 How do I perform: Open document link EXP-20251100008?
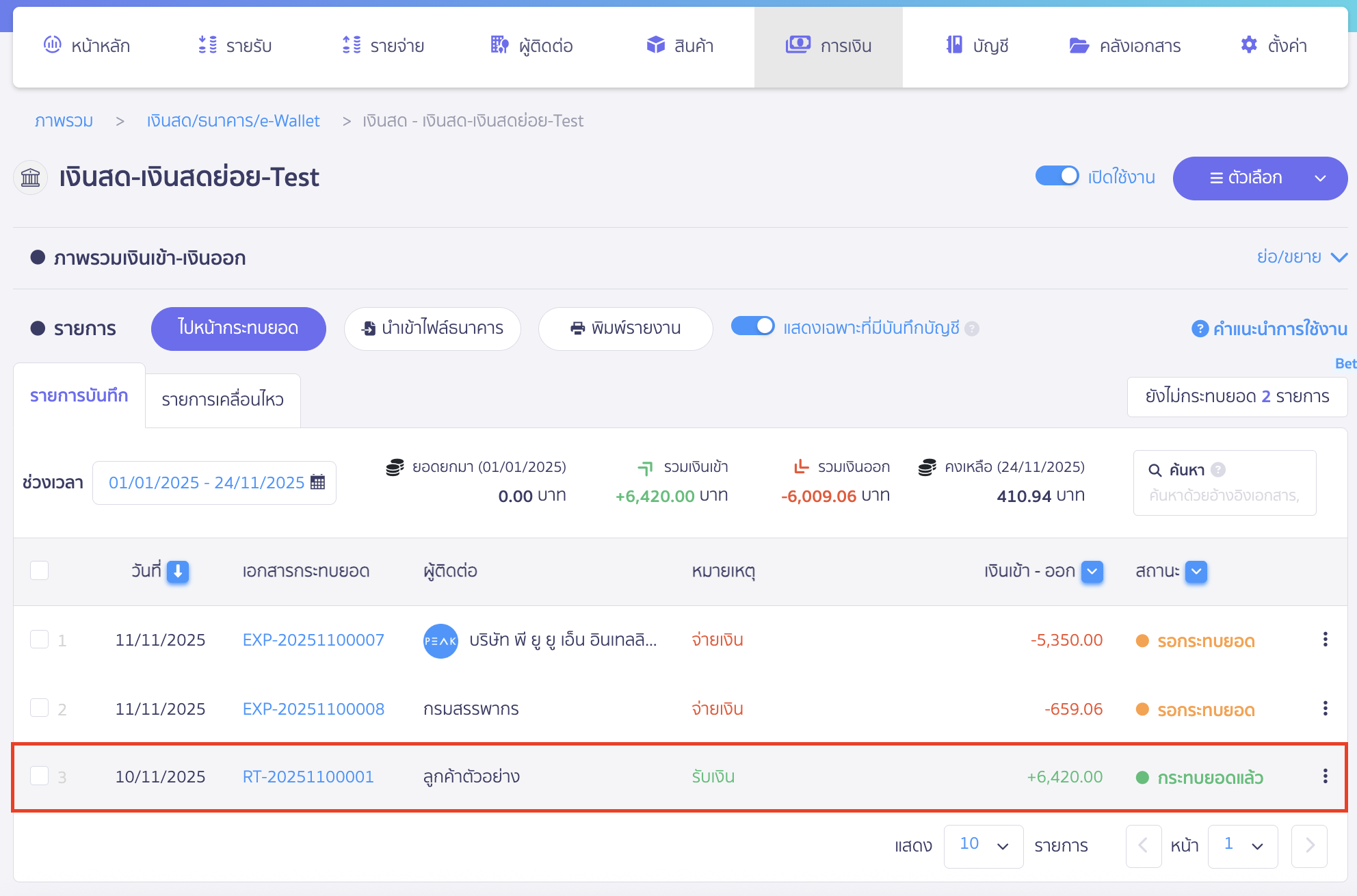point(313,709)
